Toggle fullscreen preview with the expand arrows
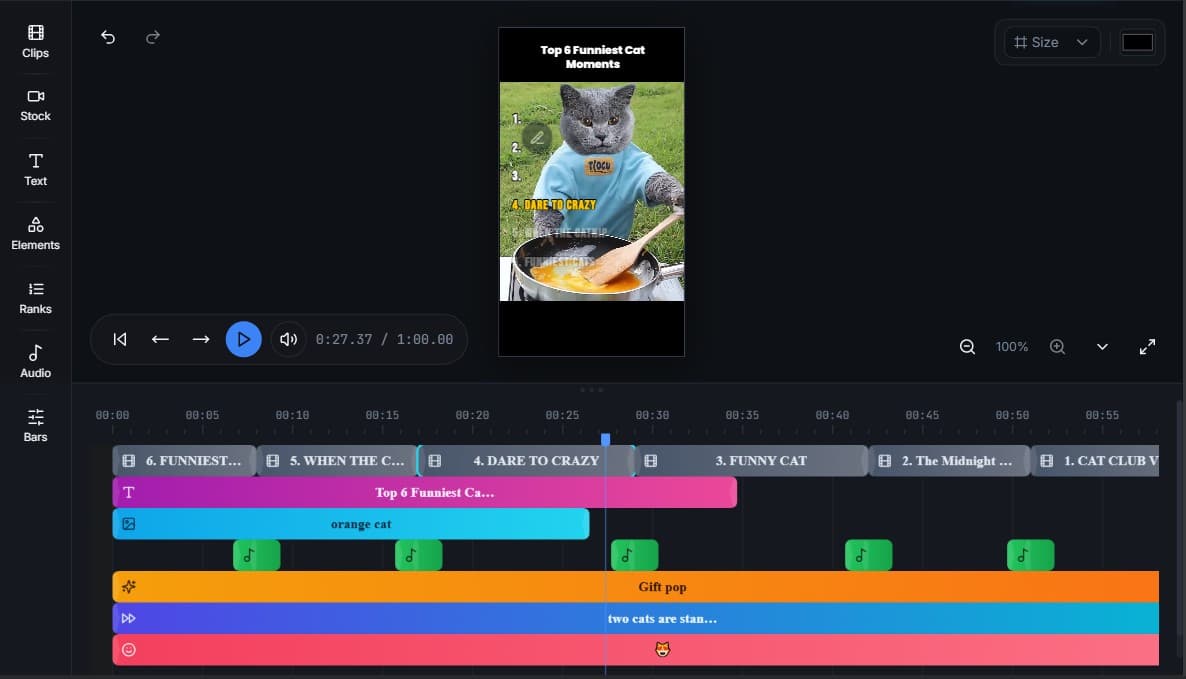The height and width of the screenshot is (679, 1186). (x=1147, y=346)
